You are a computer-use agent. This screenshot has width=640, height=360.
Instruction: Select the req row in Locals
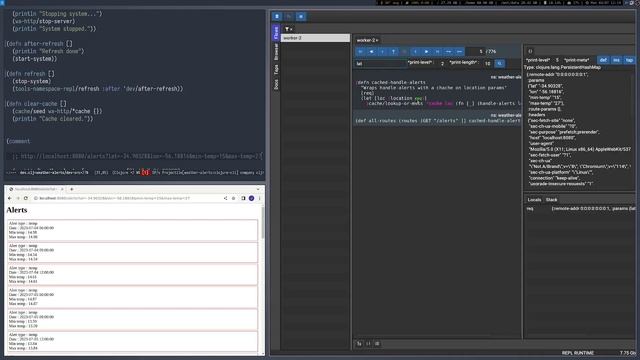point(580,209)
